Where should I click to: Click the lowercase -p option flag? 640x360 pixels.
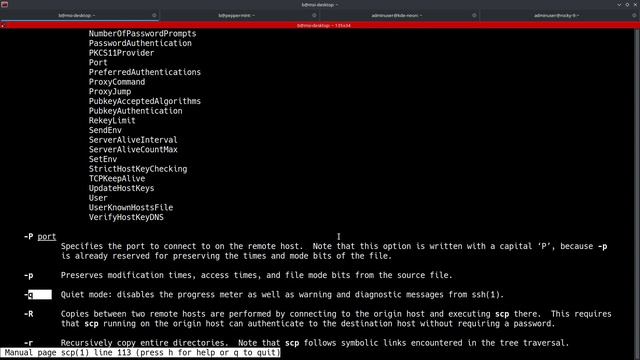tap(28, 276)
